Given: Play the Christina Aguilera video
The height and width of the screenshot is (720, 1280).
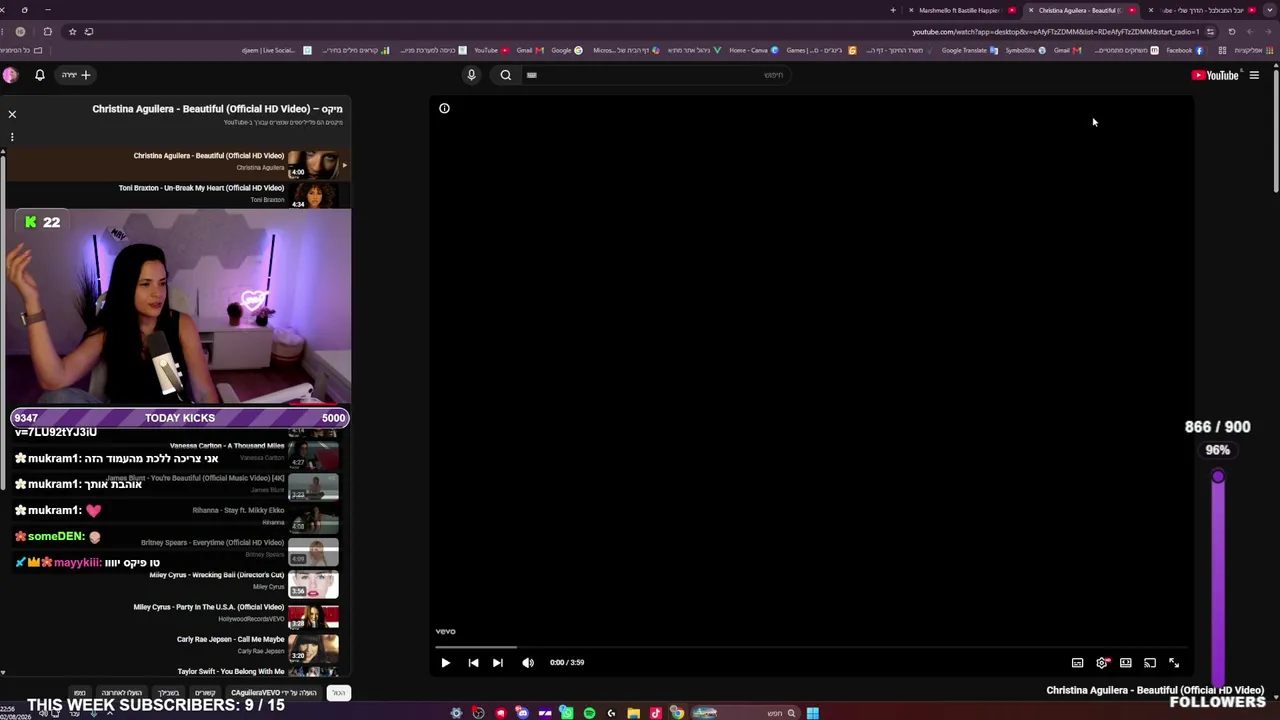Looking at the screenshot, I should click(x=446, y=662).
